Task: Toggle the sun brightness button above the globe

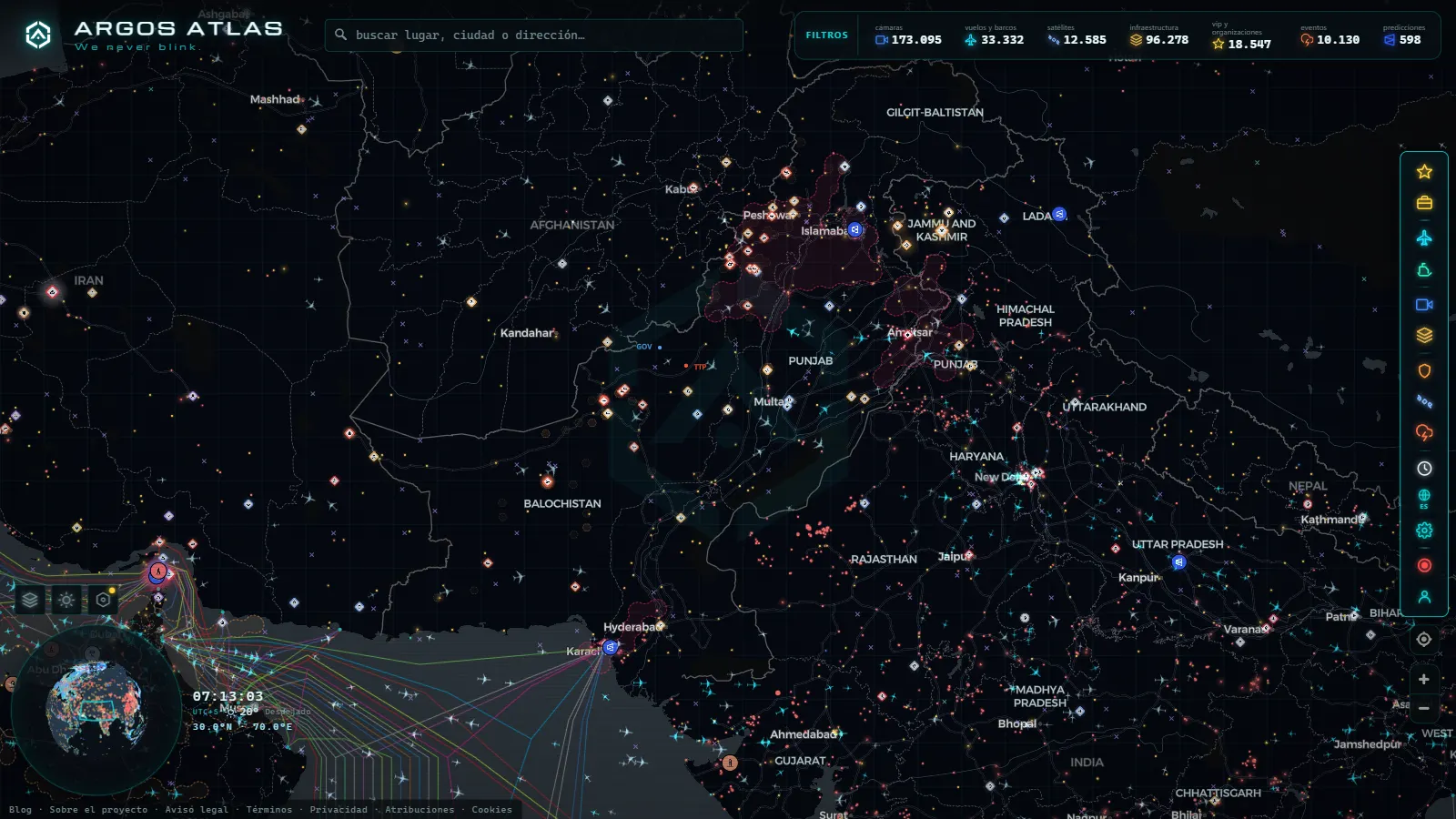Action: 66,600
